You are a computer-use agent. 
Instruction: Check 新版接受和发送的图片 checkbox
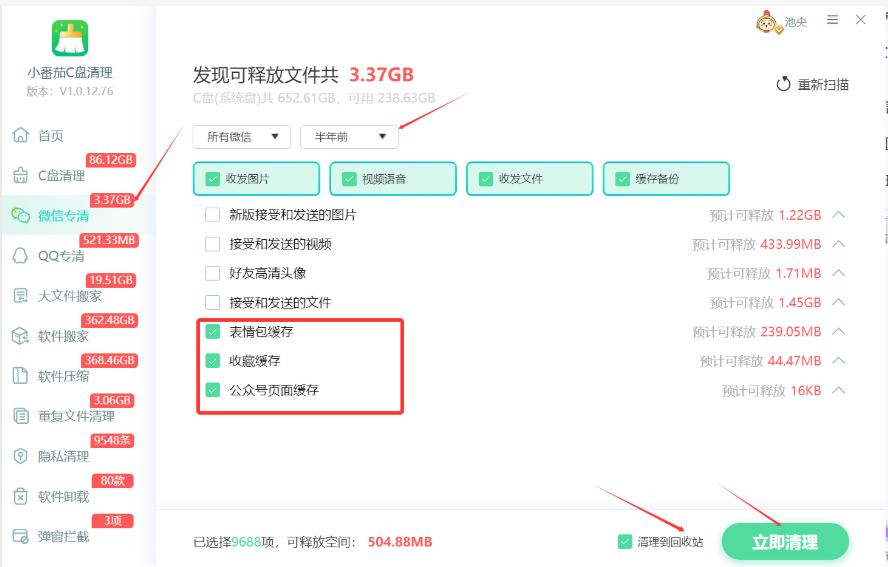pyautogui.click(x=212, y=215)
